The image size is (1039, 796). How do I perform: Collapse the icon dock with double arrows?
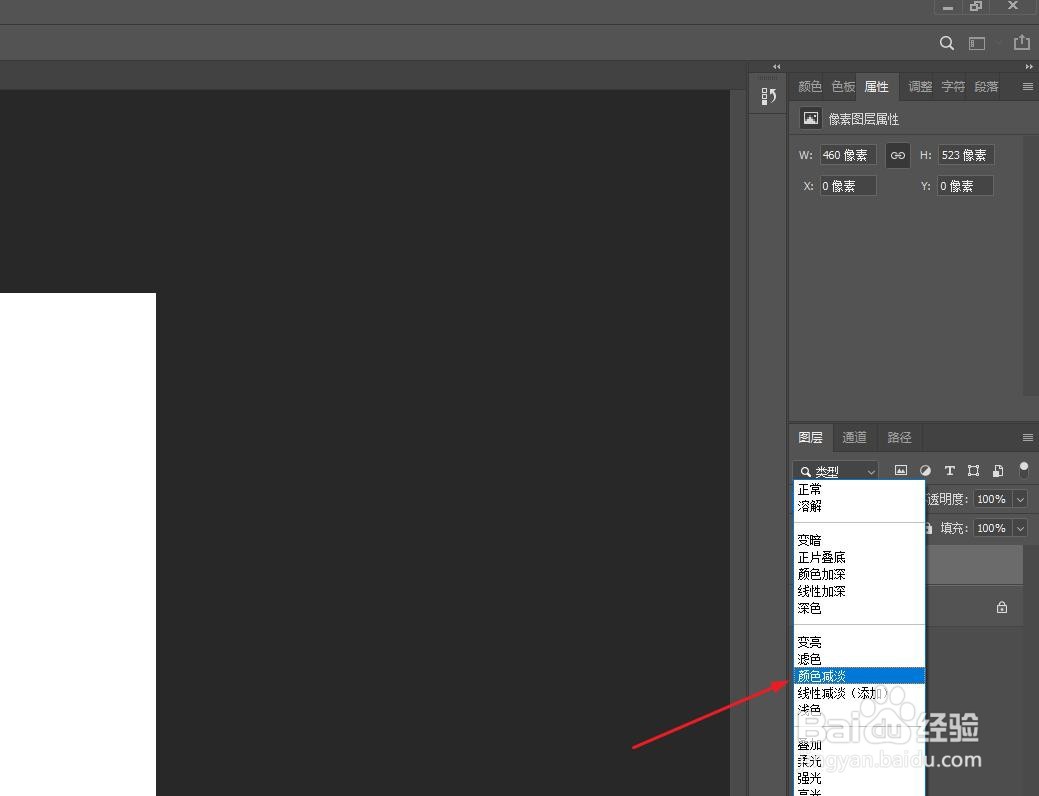coord(777,66)
